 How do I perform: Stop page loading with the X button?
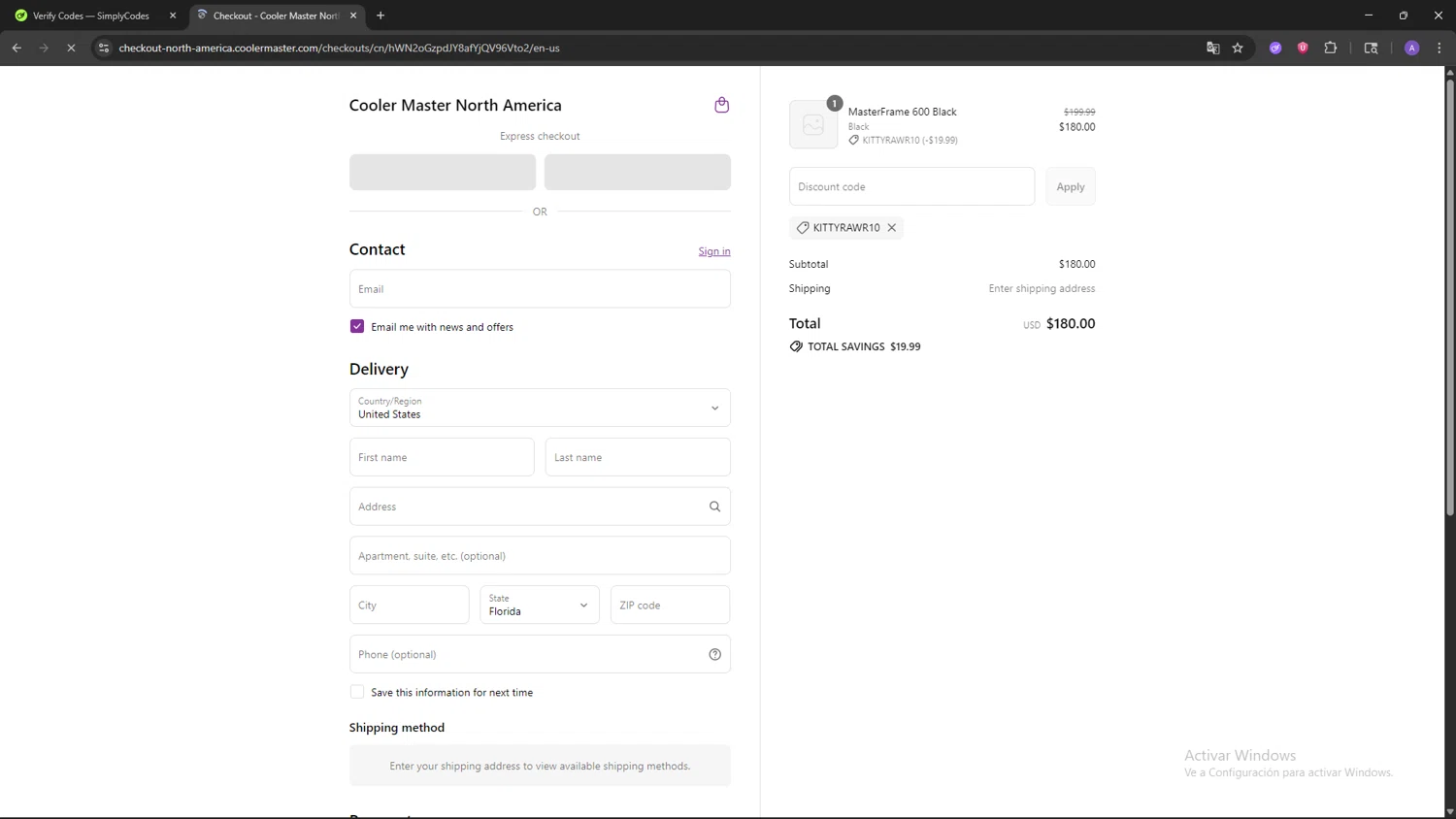click(71, 48)
